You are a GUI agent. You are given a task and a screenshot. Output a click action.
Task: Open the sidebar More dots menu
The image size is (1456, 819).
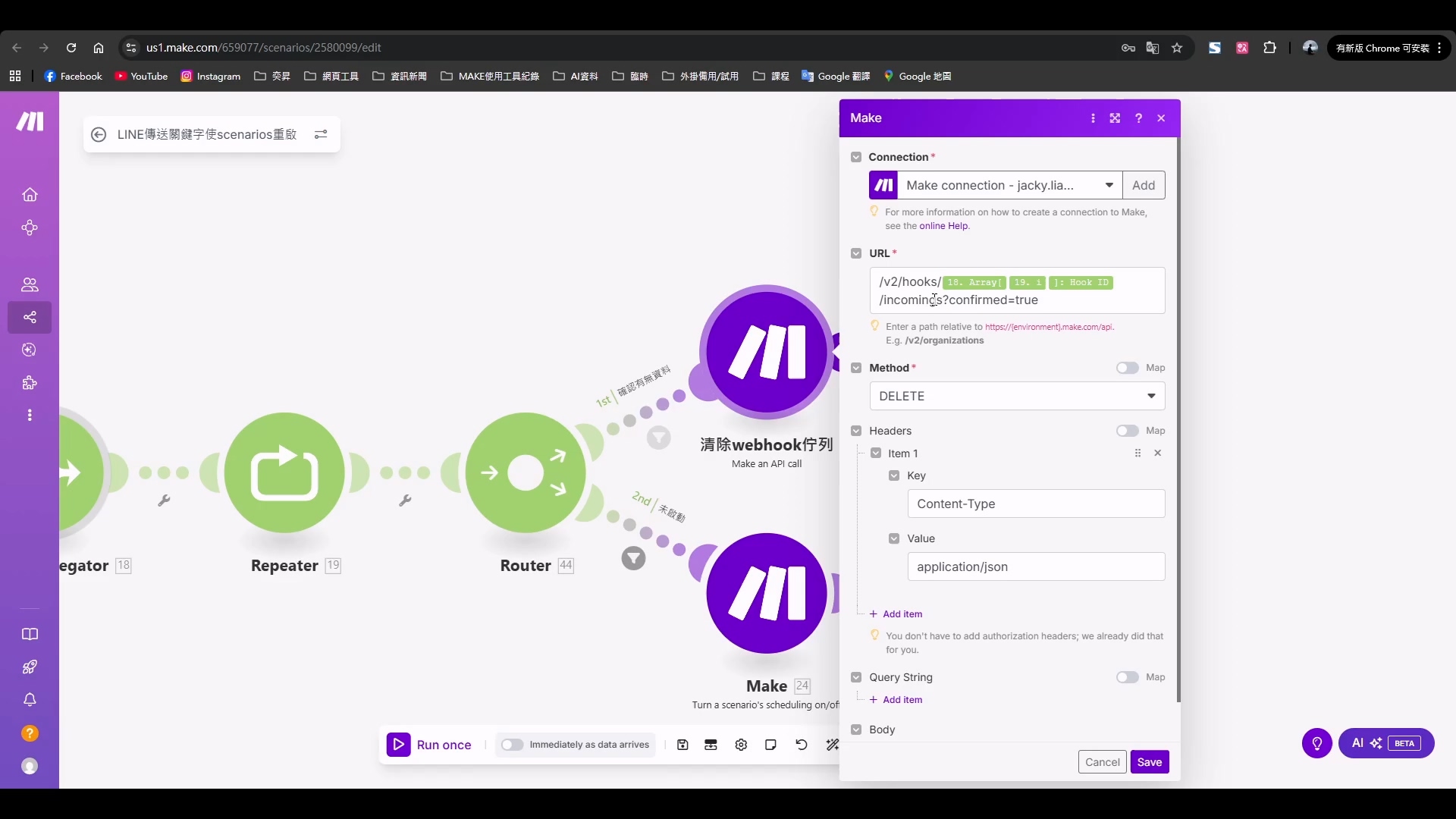30,416
